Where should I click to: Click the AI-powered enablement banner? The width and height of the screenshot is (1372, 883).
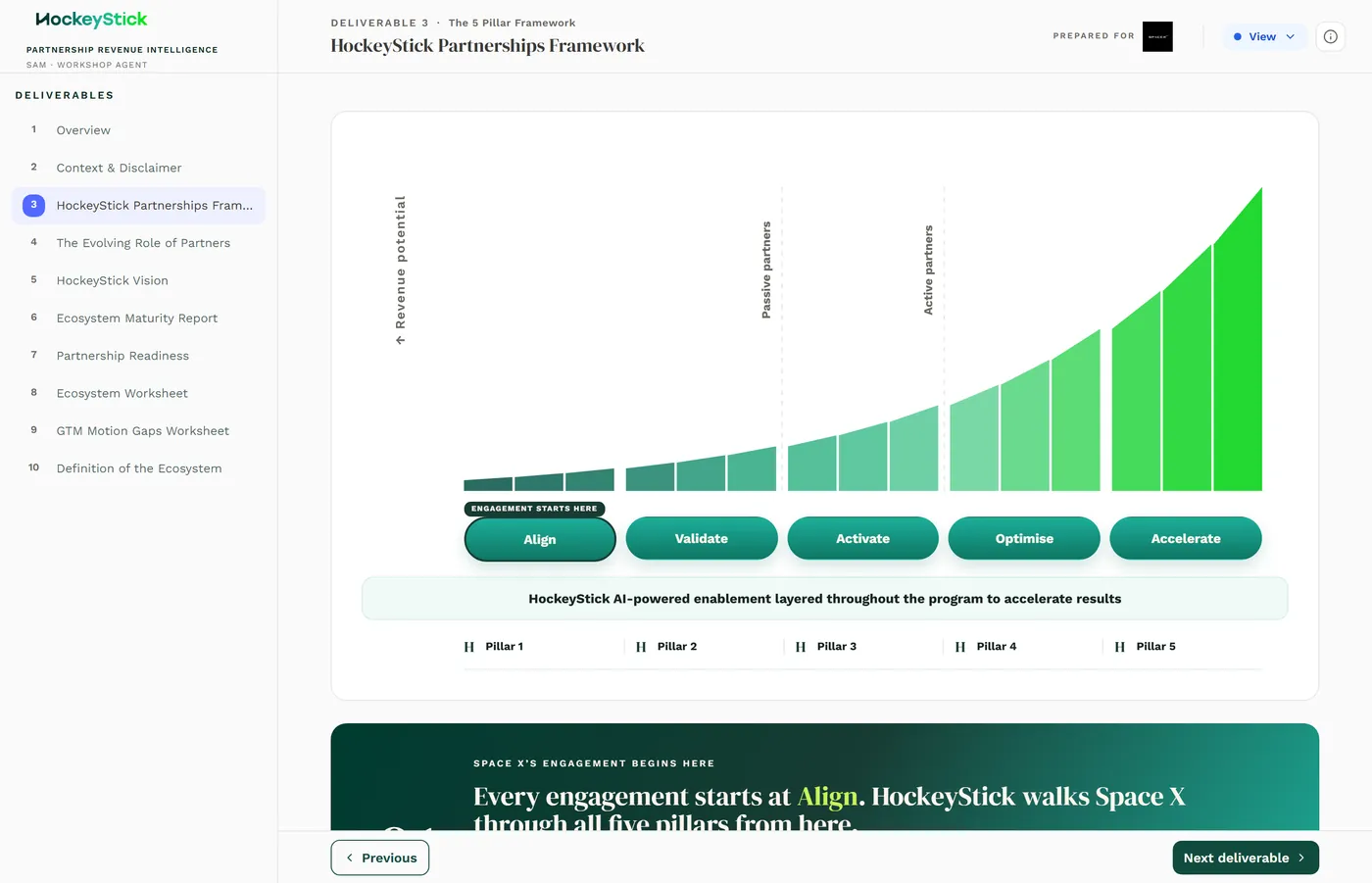point(825,599)
